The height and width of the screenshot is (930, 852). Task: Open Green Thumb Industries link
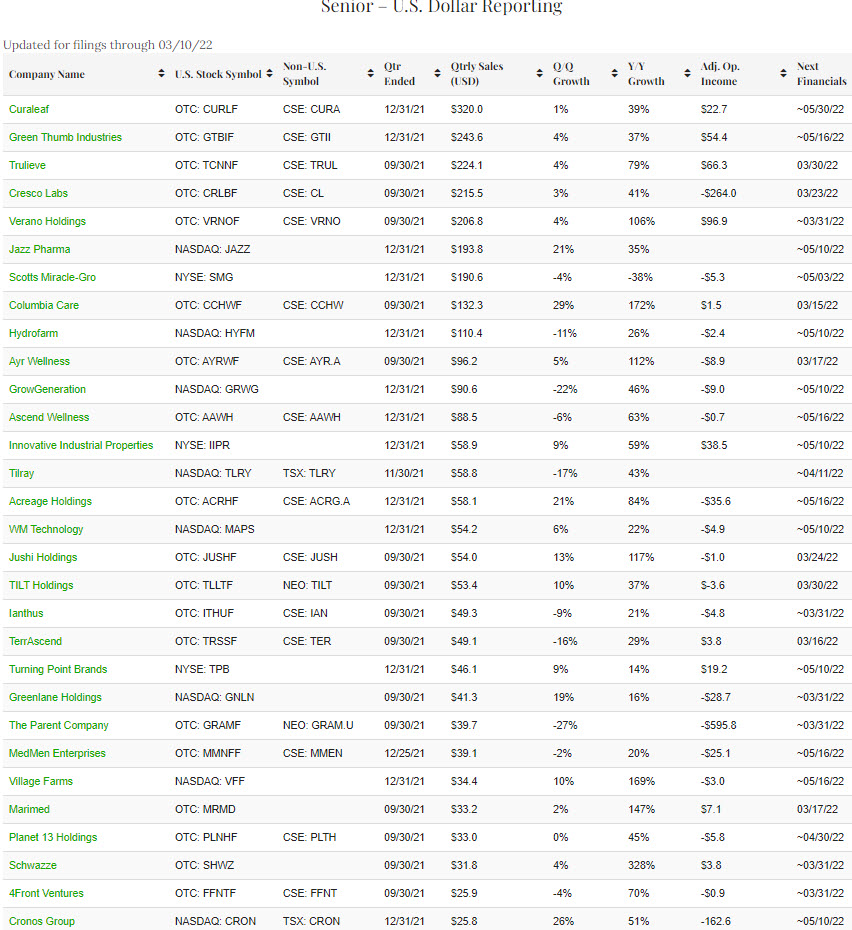pyautogui.click(x=65, y=137)
